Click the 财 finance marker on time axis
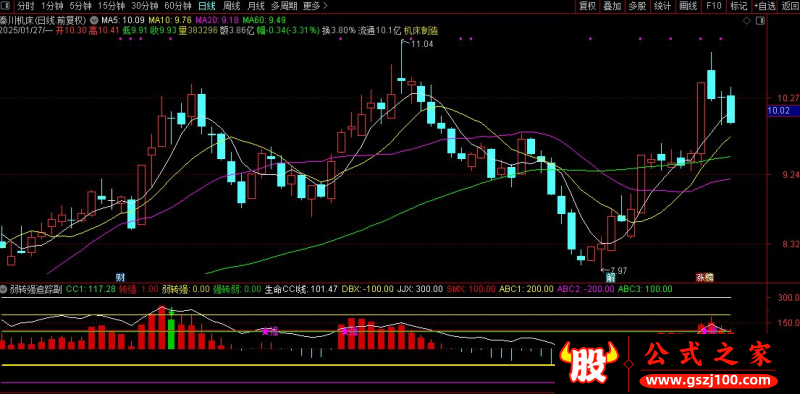 point(120,278)
